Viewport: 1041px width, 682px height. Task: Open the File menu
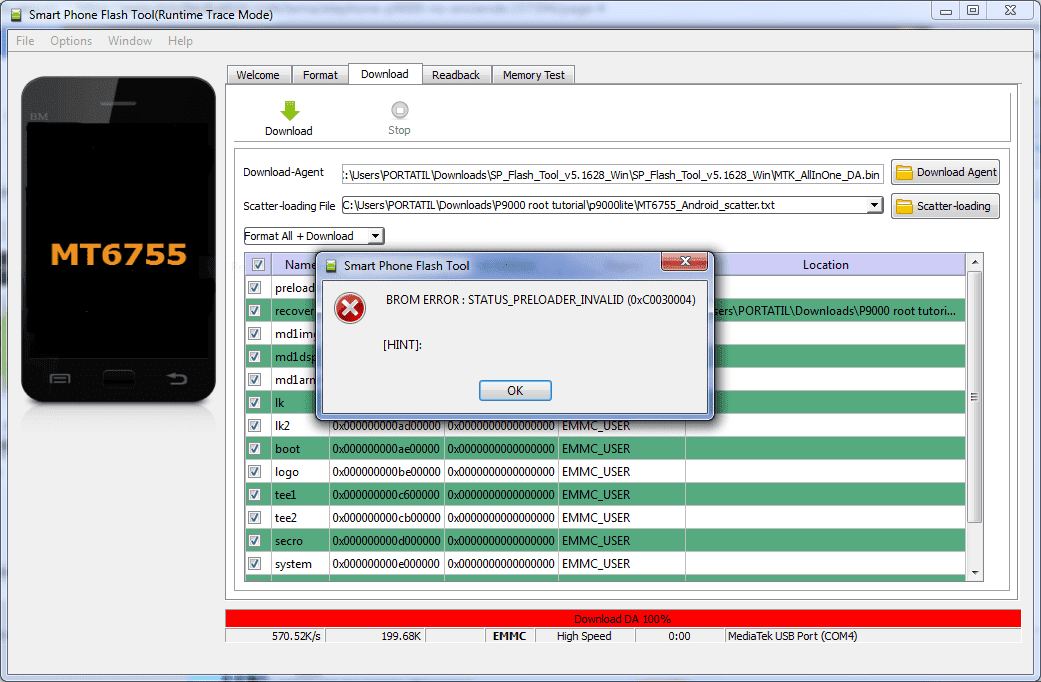point(25,41)
